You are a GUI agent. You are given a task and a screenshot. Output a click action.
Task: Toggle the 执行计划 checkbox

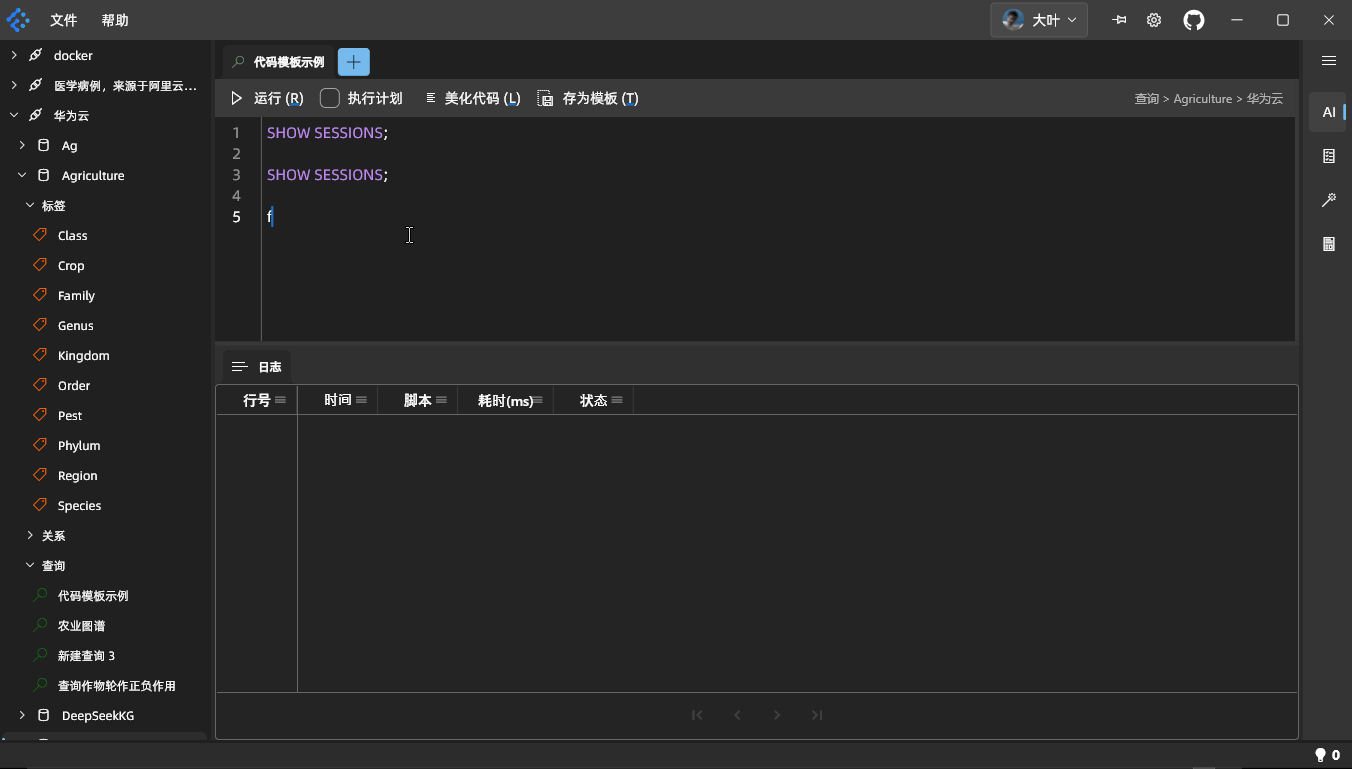(x=330, y=98)
